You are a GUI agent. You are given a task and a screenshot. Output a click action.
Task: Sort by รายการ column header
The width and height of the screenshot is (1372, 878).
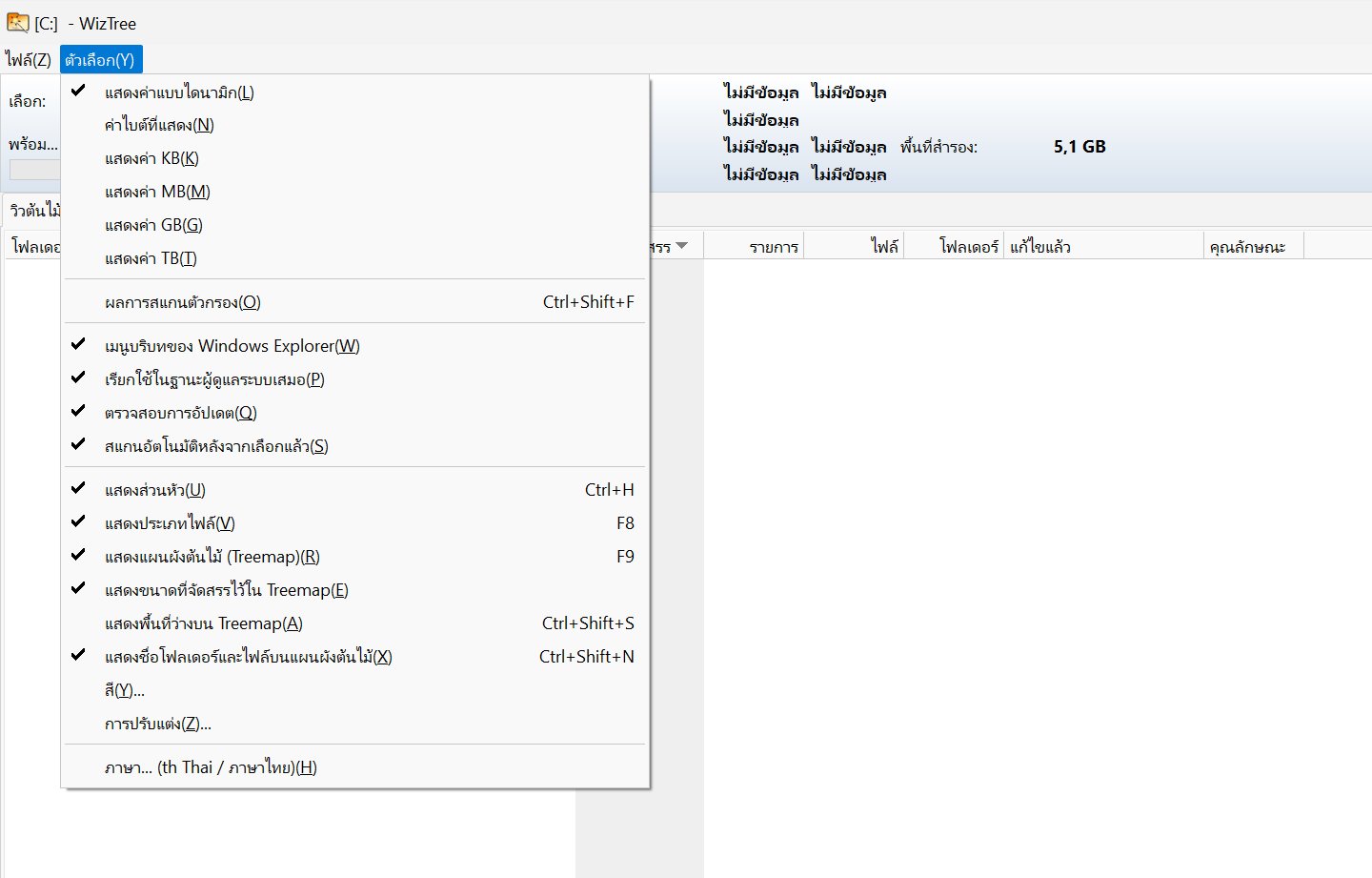755,247
